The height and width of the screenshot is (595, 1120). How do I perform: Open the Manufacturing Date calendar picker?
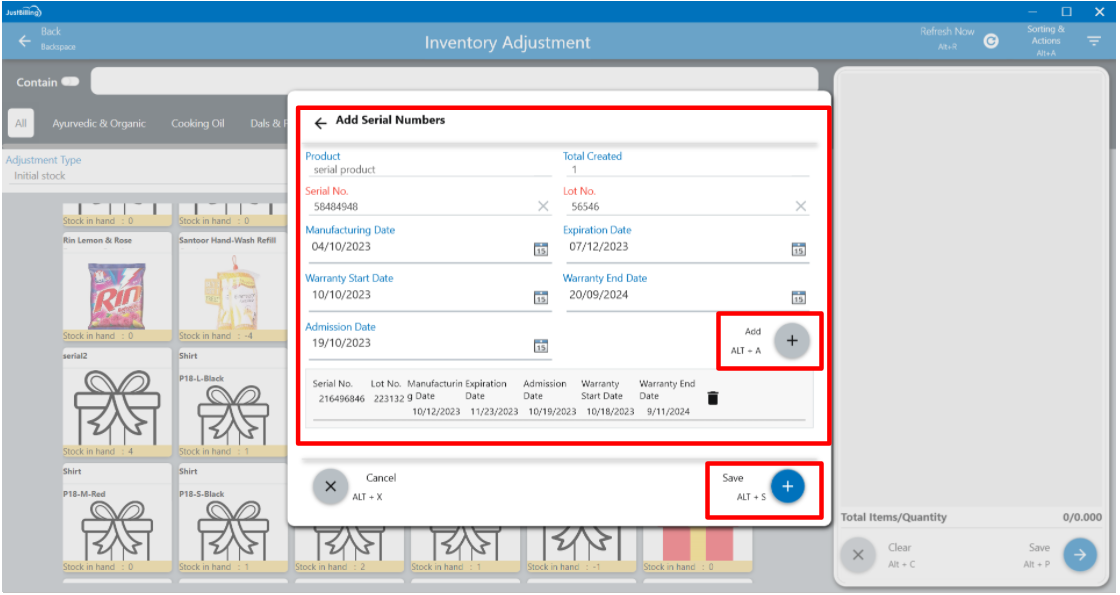click(541, 249)
